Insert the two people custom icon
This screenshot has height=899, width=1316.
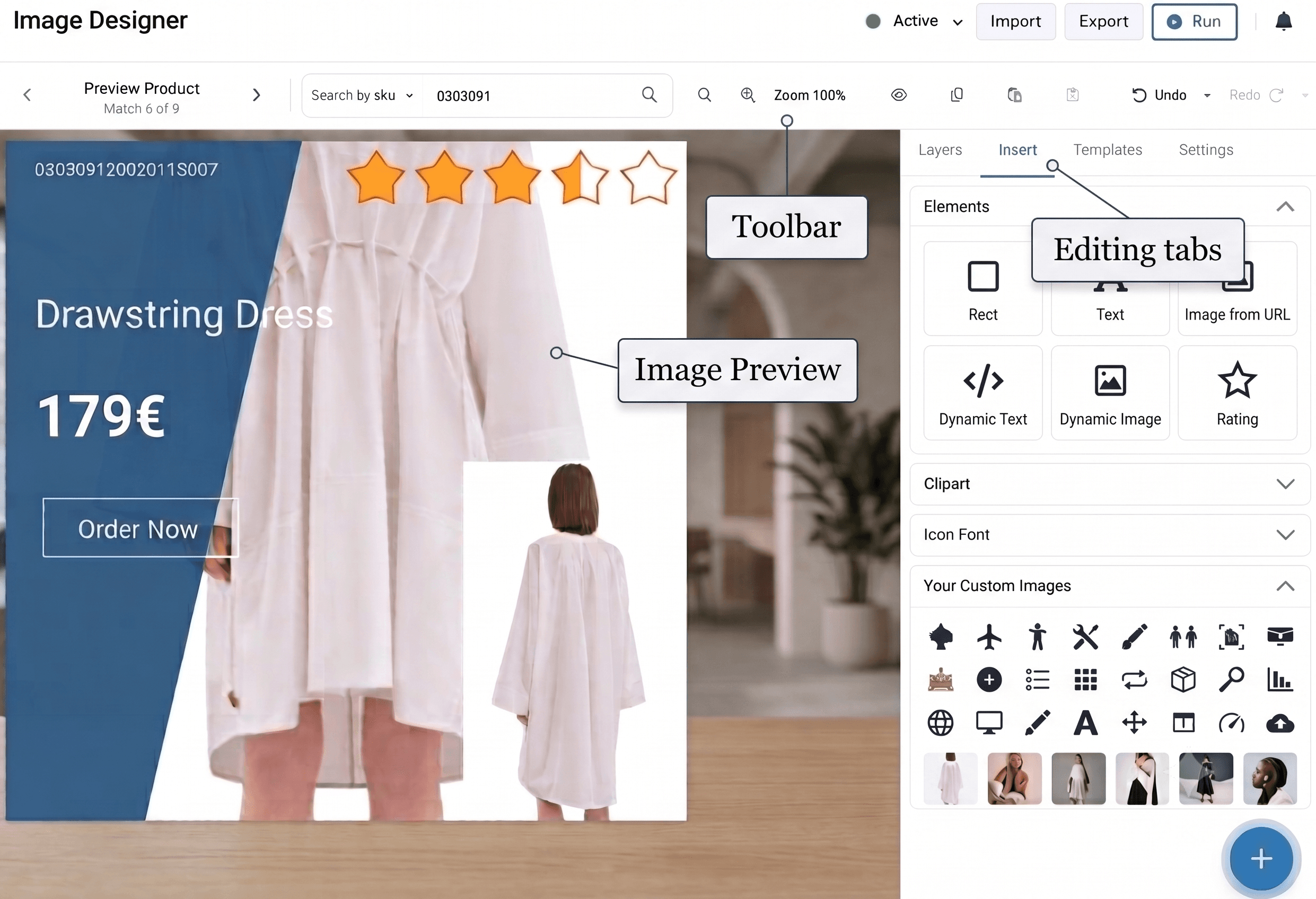click(1183, 637)
